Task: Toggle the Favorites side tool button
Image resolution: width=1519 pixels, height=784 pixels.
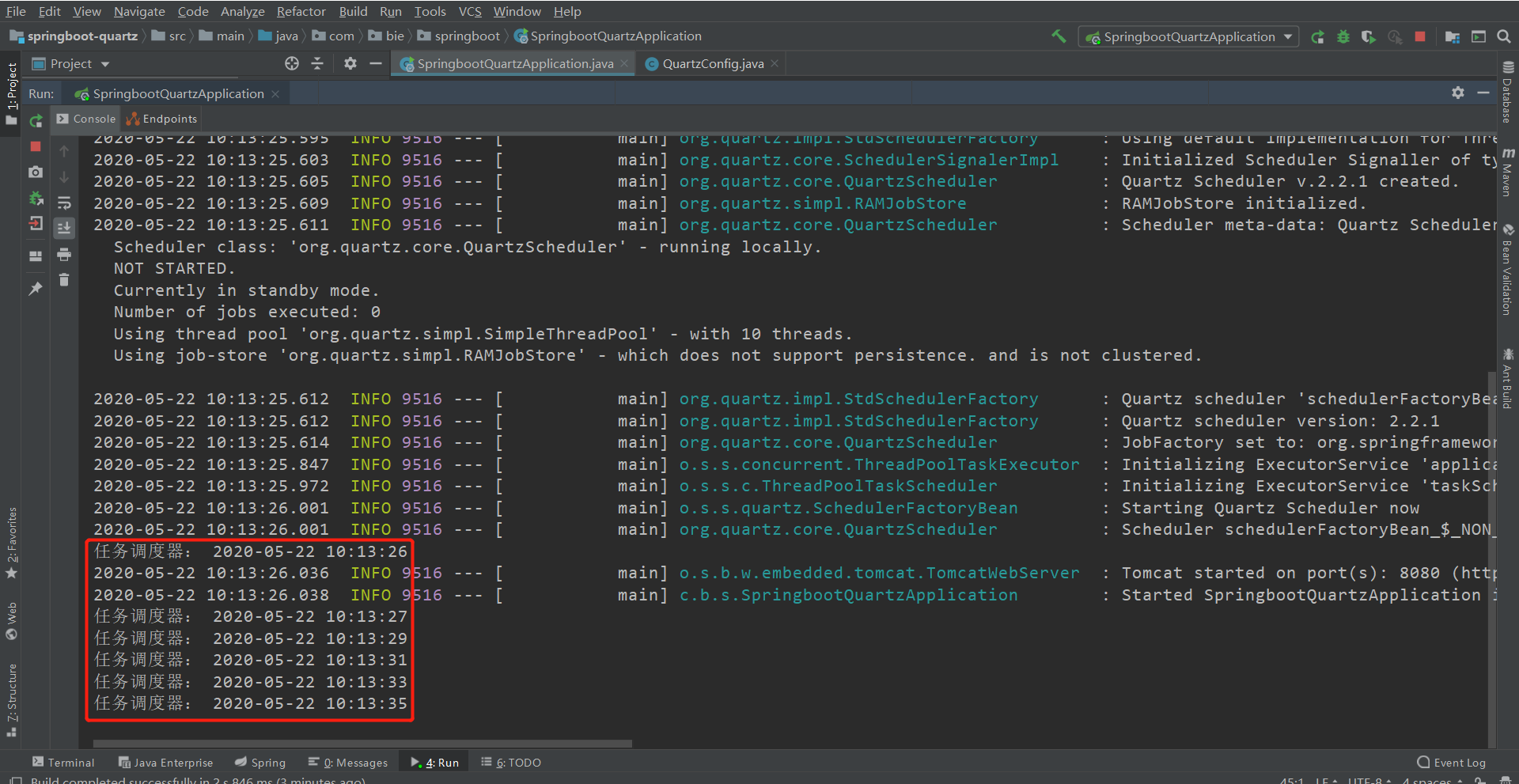Action: click(11, 543)
